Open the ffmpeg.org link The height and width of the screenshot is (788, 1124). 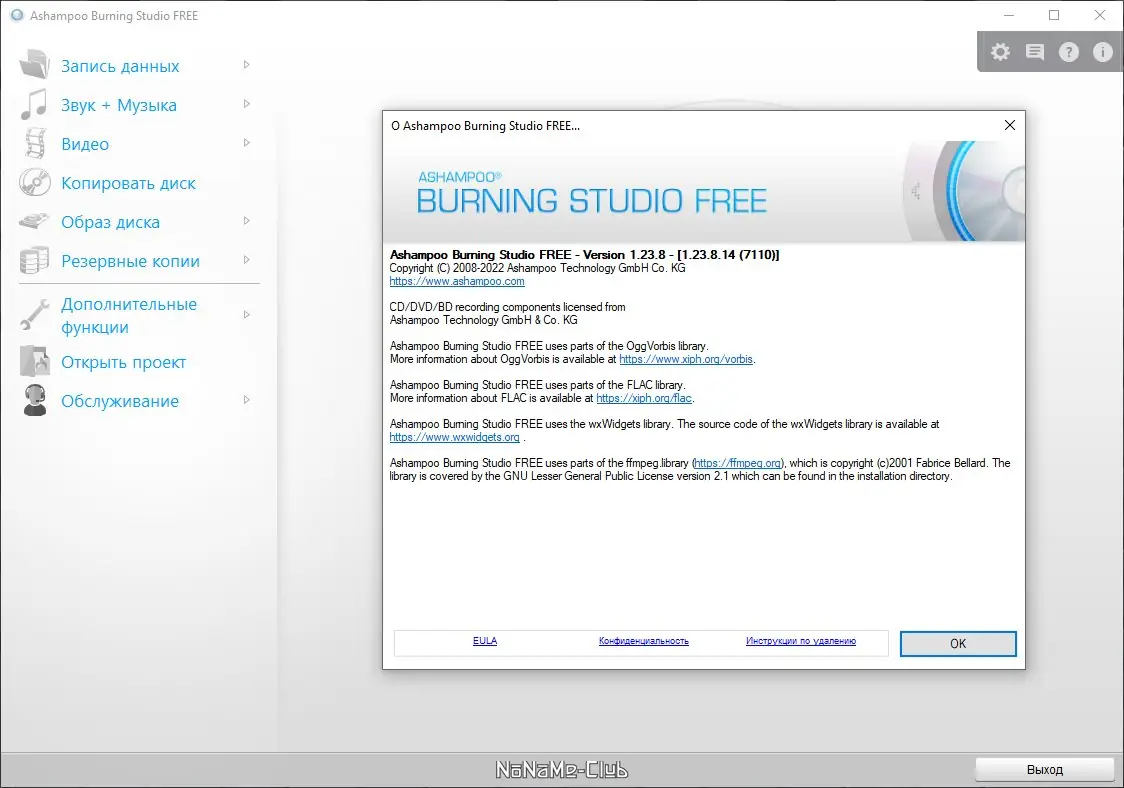click(738, 463)
